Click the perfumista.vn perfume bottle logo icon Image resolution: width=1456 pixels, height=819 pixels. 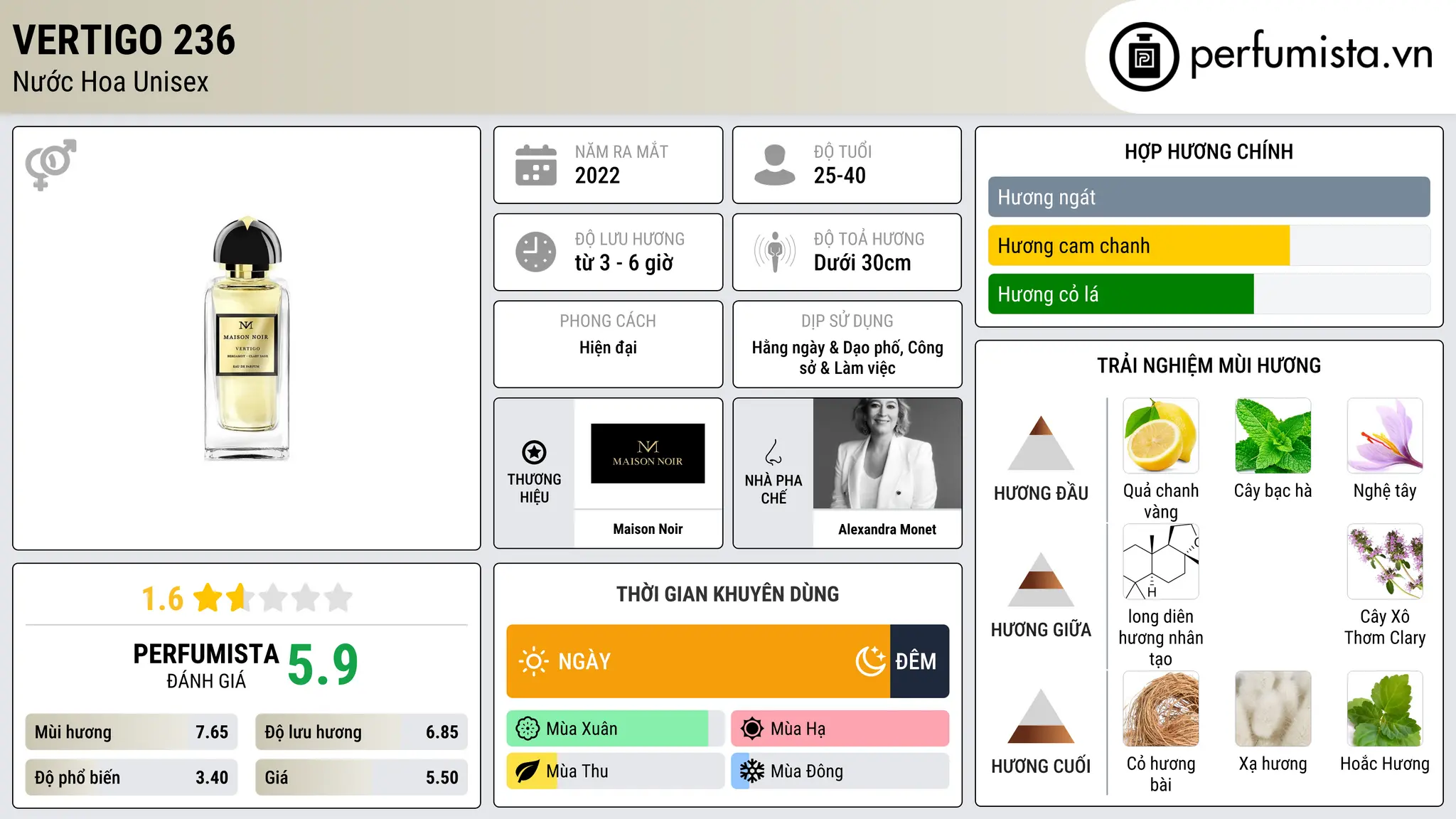click(x=1144, y=57)
